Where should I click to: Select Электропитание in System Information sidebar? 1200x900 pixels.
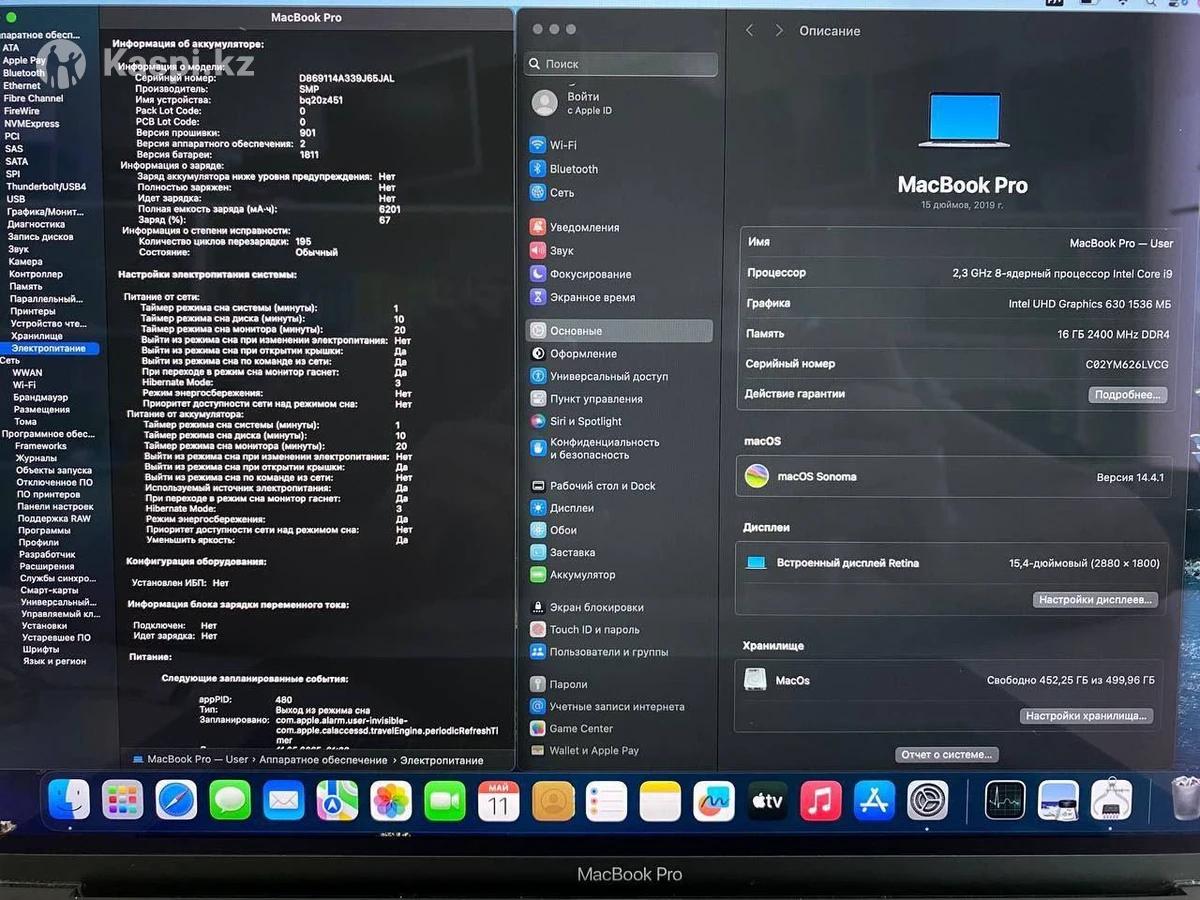pyautogui.click(x=50, y=348)
